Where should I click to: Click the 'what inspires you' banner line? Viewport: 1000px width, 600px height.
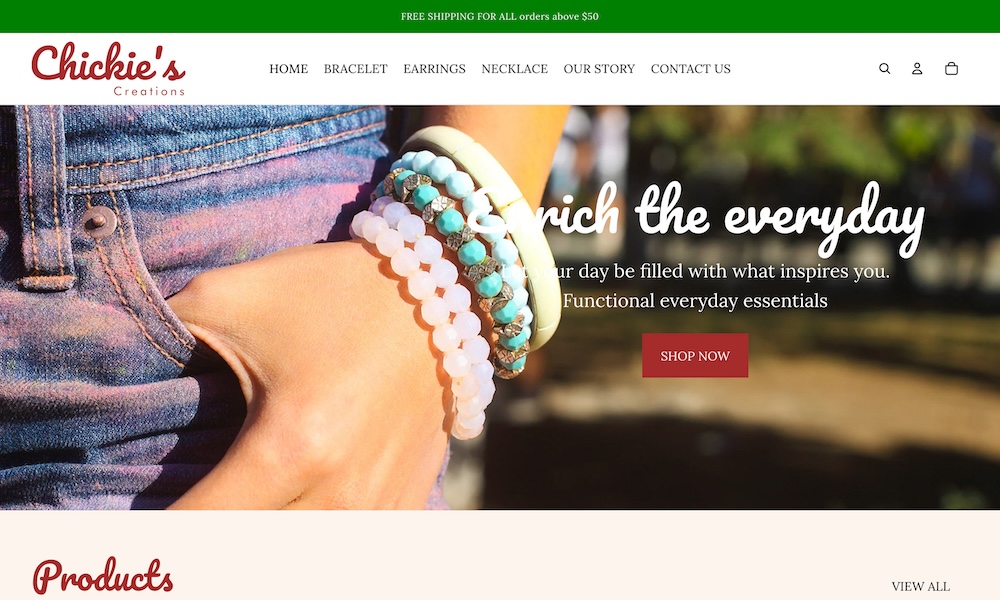[695, 271]
